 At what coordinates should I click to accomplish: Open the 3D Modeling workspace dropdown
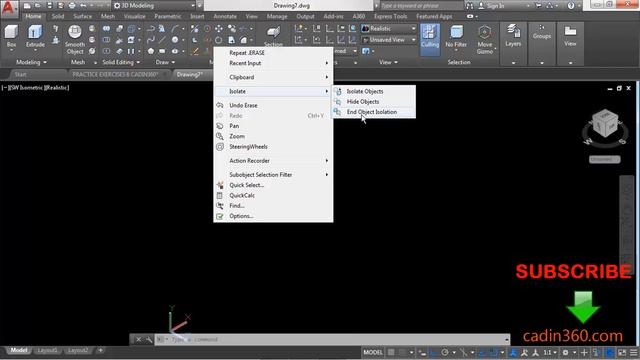coord(154,6)
